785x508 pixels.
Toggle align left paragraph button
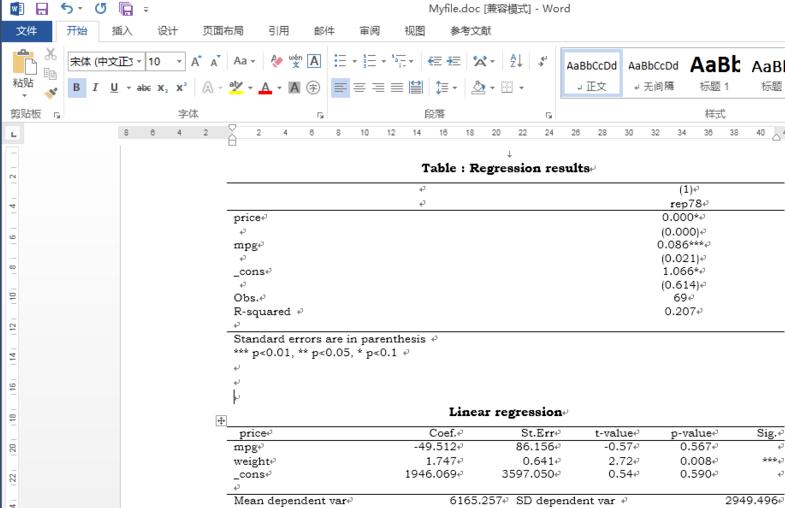pyautogui.click(x=340, y=88)
